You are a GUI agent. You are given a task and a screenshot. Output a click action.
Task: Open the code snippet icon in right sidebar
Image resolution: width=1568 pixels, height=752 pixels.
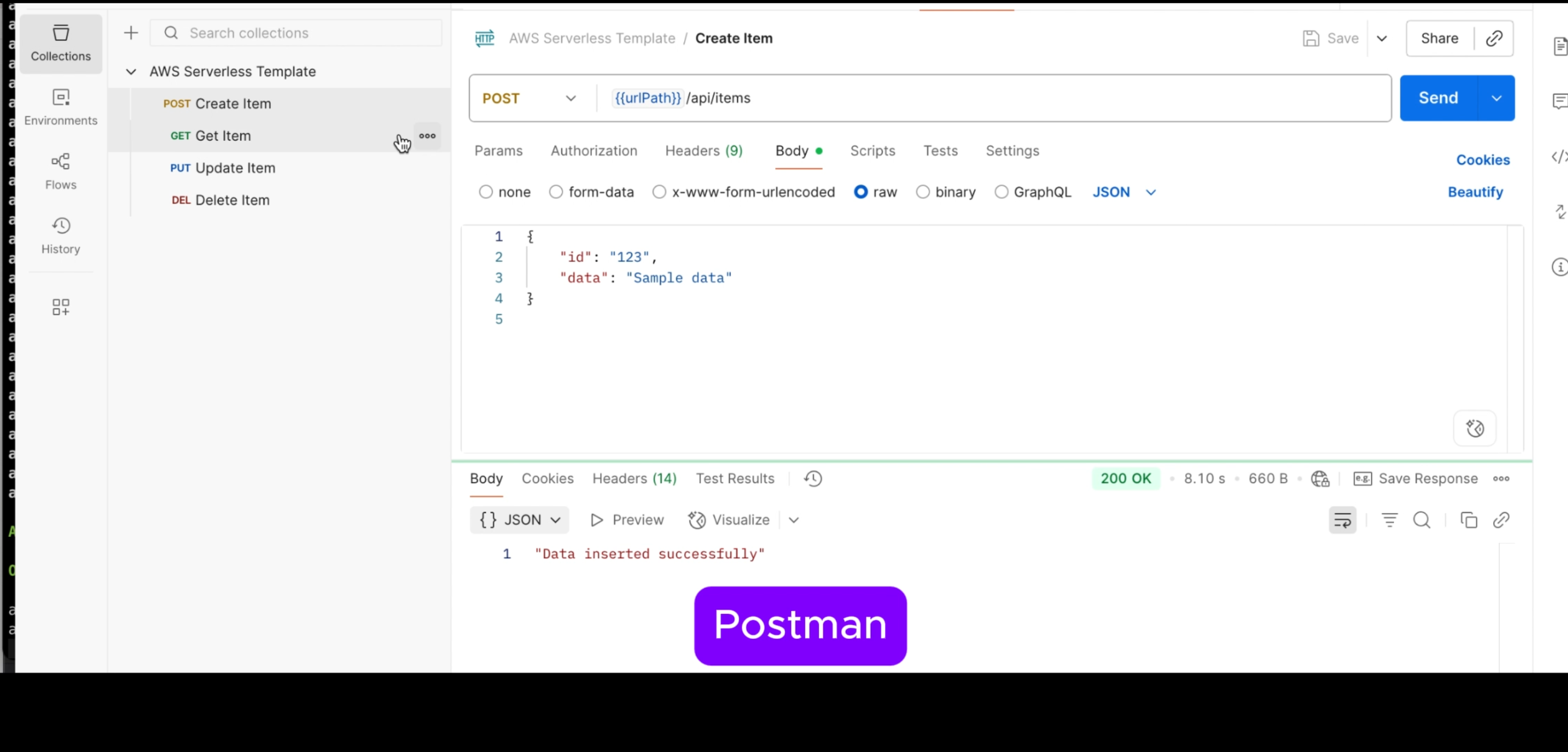pos(1559,157)
